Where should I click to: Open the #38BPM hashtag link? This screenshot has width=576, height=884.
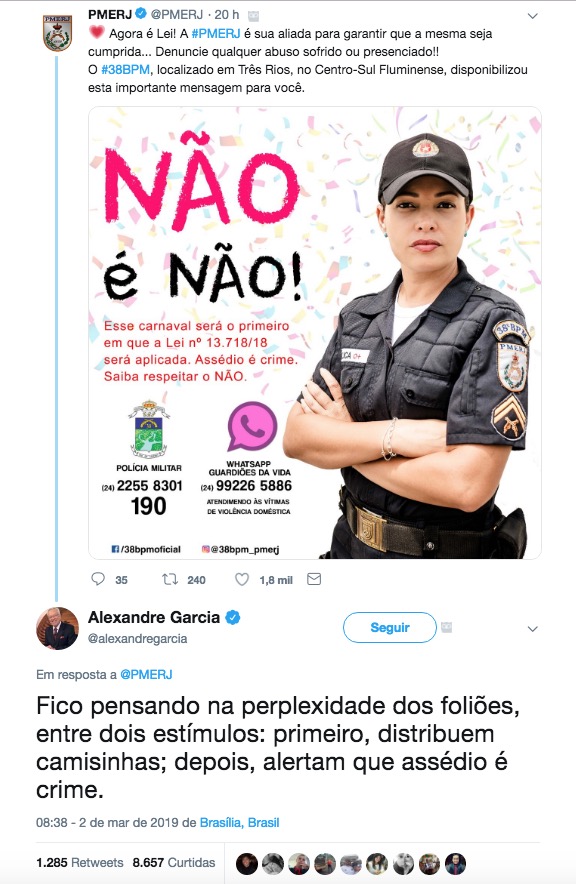tap(125, 70)
